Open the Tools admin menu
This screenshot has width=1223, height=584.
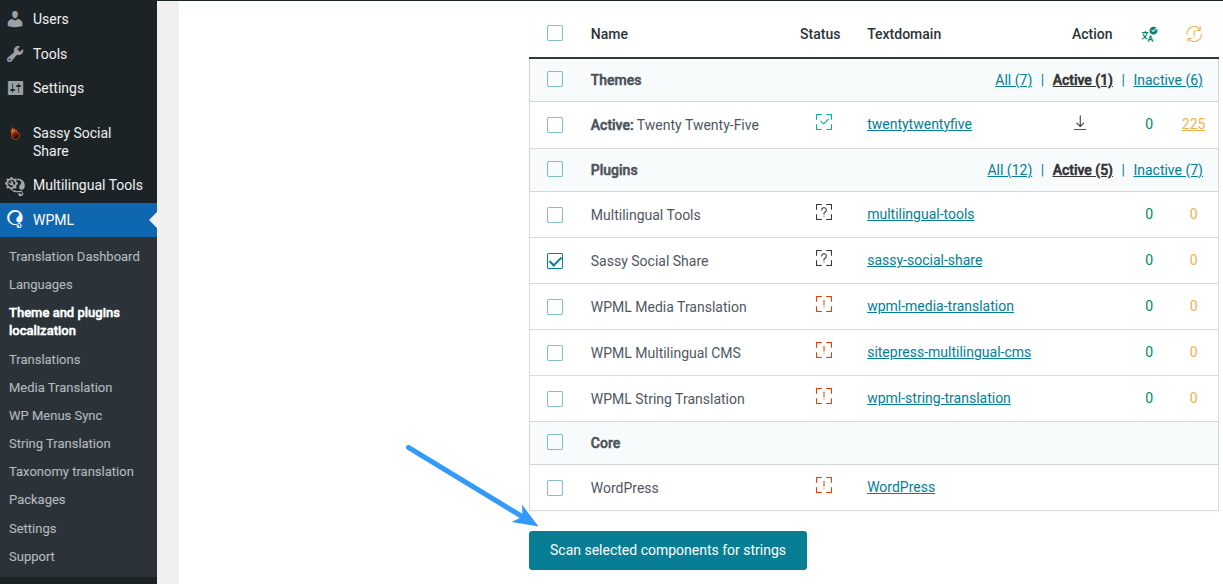point(50,54)
